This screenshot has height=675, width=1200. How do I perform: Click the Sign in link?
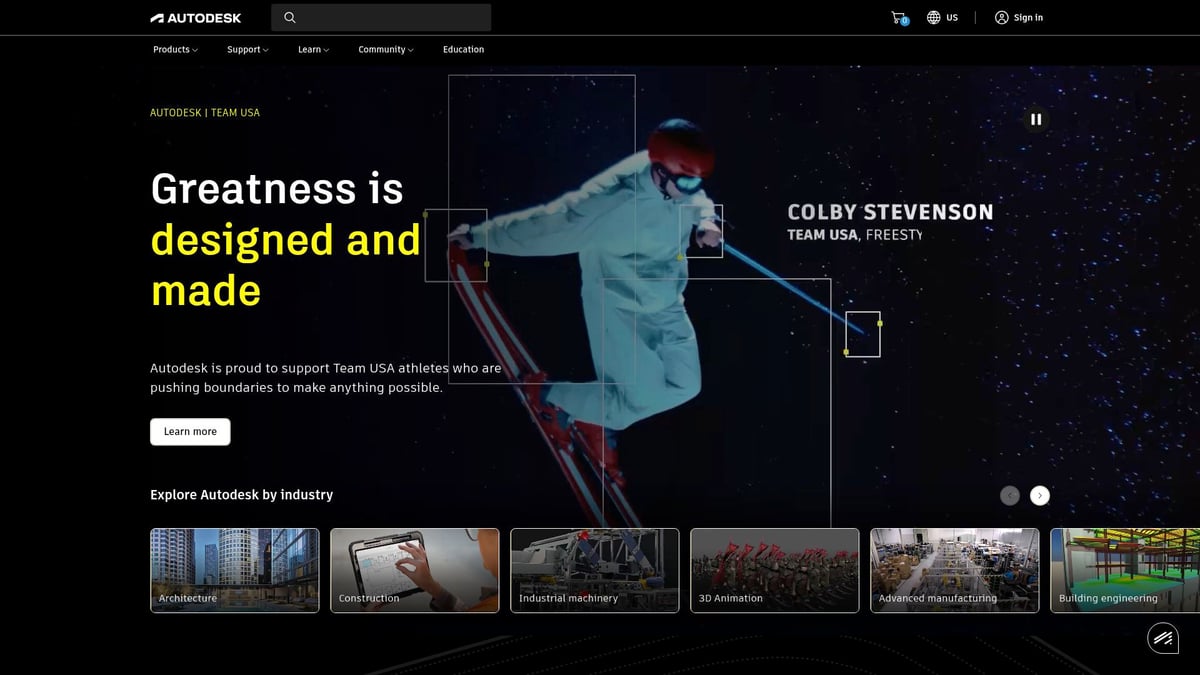pyautogui.click(x=1028, y=18)
